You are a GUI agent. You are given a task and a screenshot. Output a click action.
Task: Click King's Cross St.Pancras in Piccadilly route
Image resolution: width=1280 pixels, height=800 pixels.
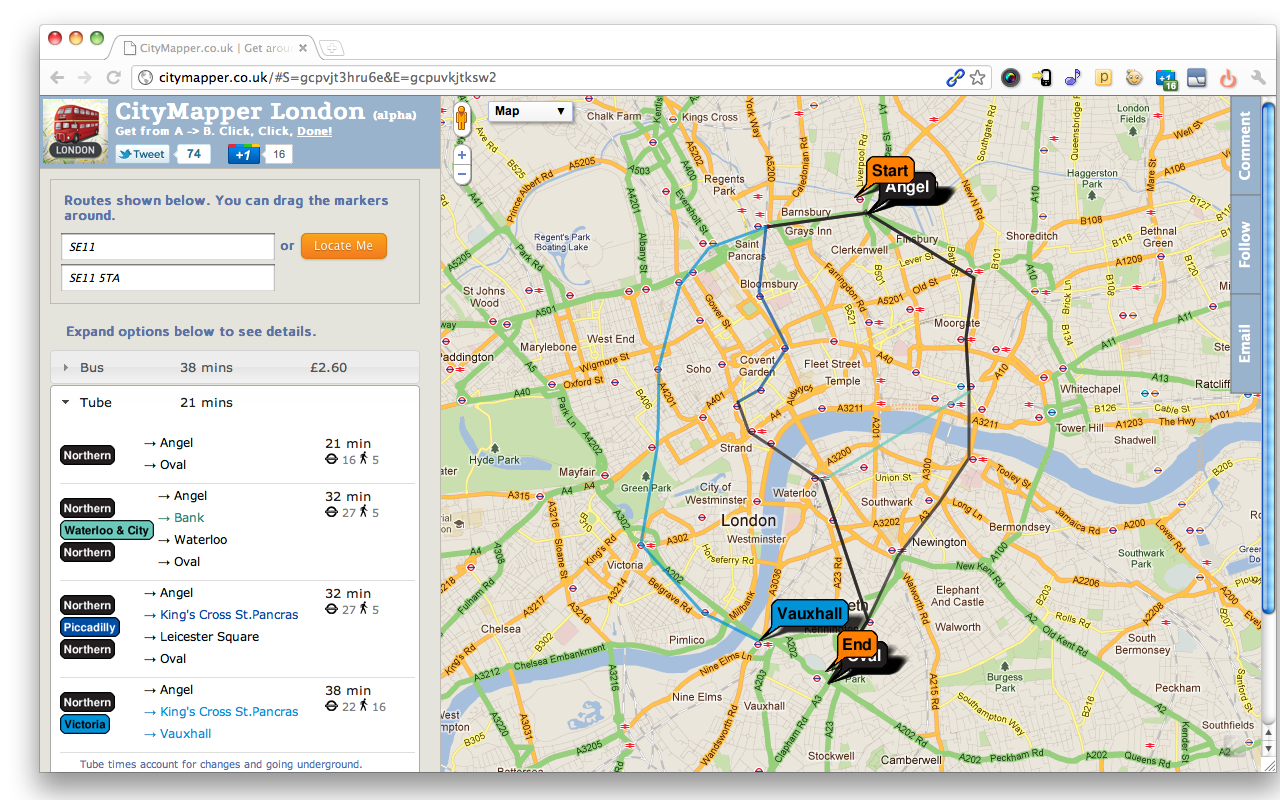point(229,614)
